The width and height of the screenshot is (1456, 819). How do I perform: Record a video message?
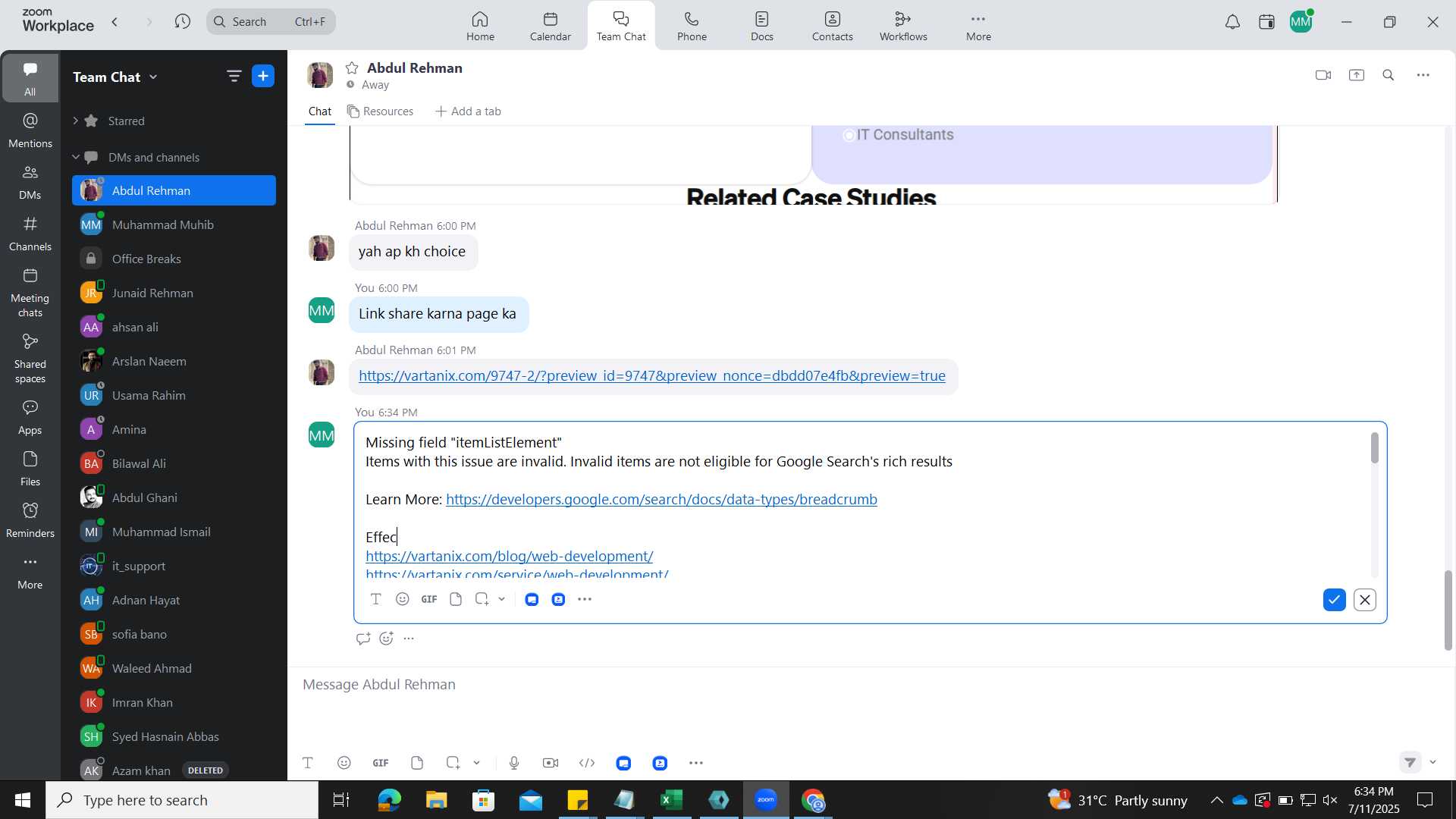(551, 763)
